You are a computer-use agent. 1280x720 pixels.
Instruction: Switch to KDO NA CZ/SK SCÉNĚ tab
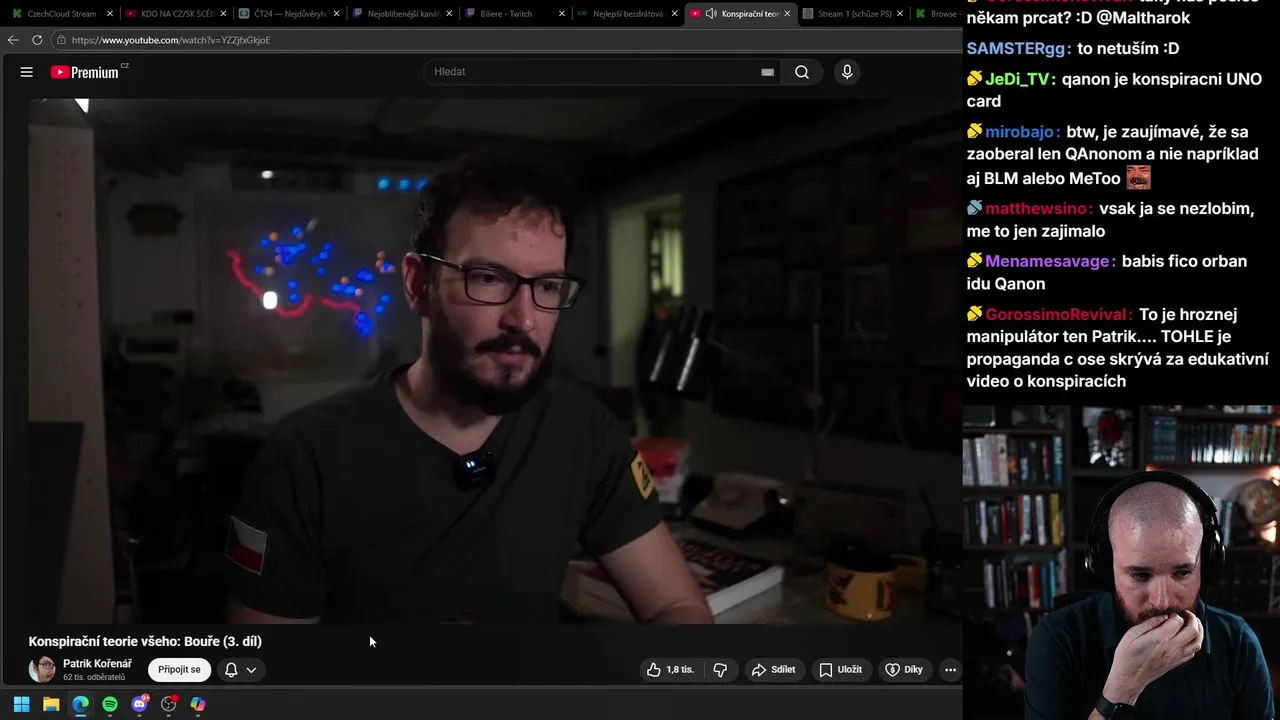[x=177, y=14]
